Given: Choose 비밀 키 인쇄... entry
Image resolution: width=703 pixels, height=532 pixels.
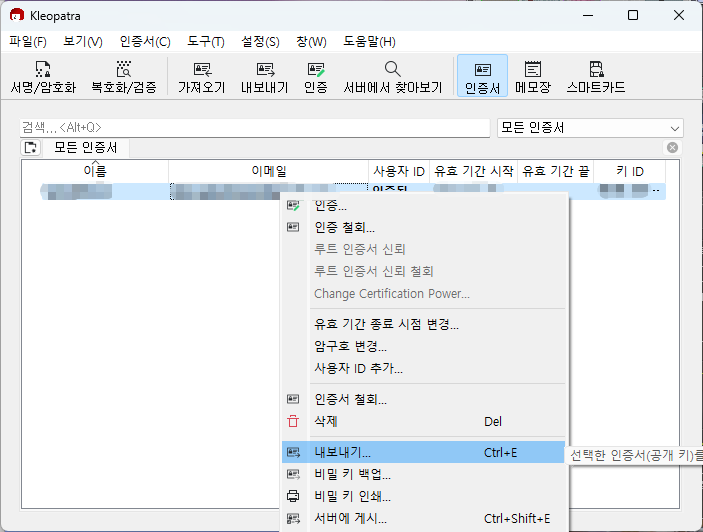Looking at the screenshot, I should point(423,496).
